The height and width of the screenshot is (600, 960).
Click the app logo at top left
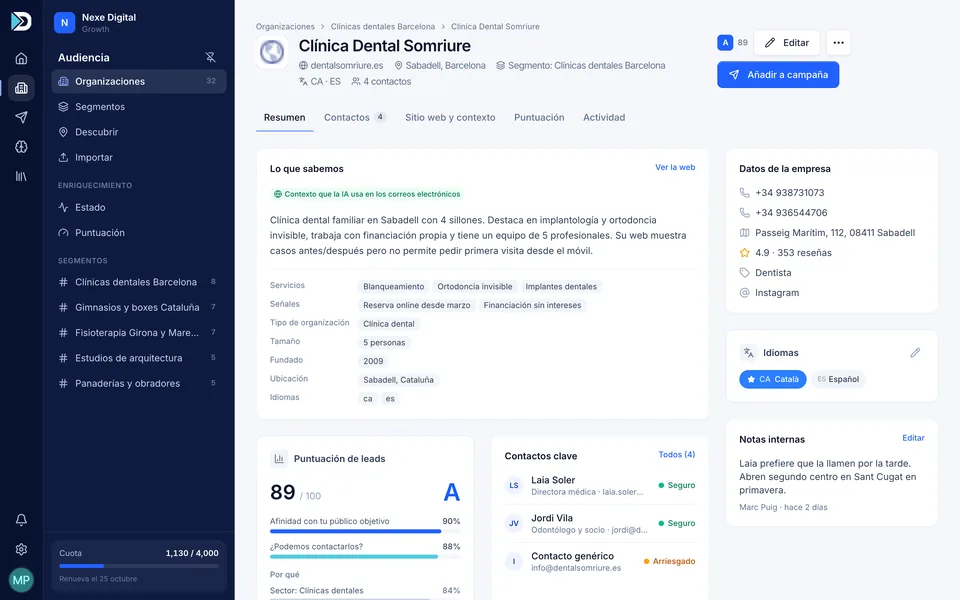point(21,21)
